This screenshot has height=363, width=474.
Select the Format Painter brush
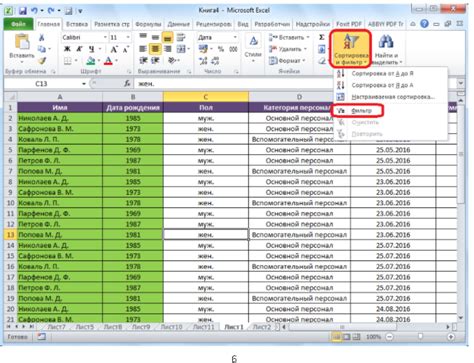(42, 61)
